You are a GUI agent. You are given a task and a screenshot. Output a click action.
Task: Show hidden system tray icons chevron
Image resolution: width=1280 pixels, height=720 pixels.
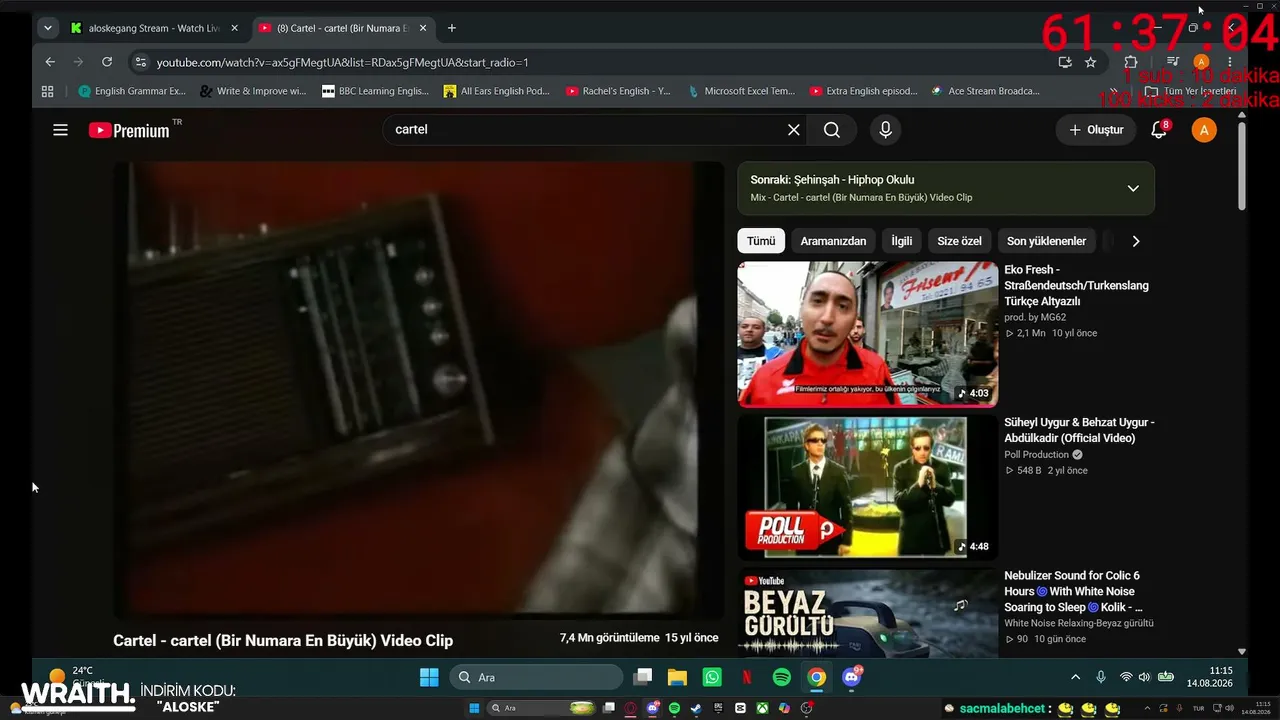tap(1076, 677)
